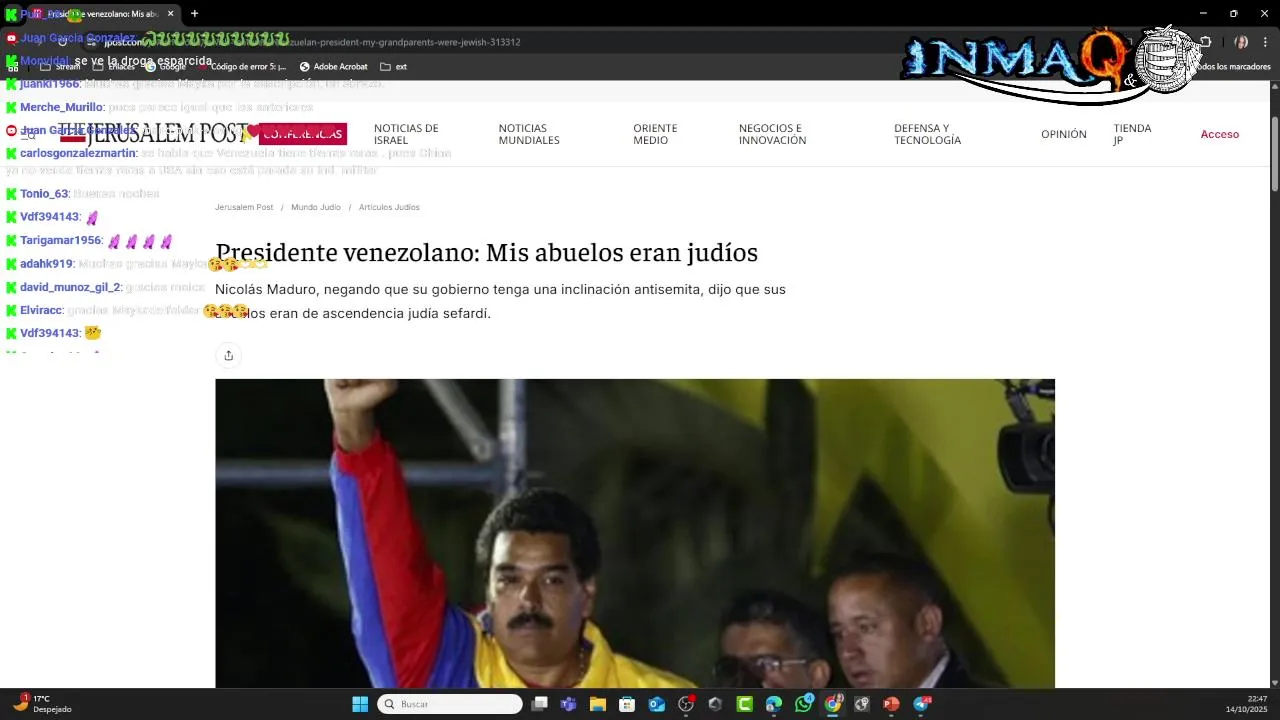
Task: Open the Noticias Mundiales menu
Action: [529, 134]
